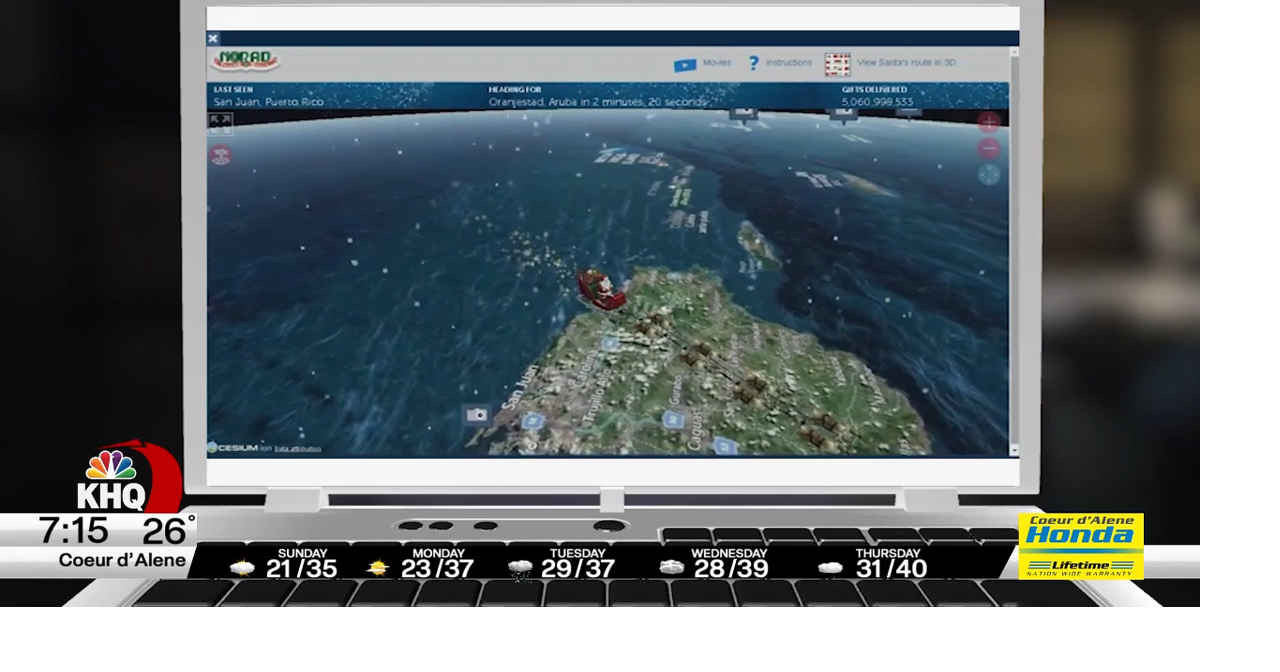1280x672 pixels.
Task: Open the Data attribution link
Action: (300, 448)
